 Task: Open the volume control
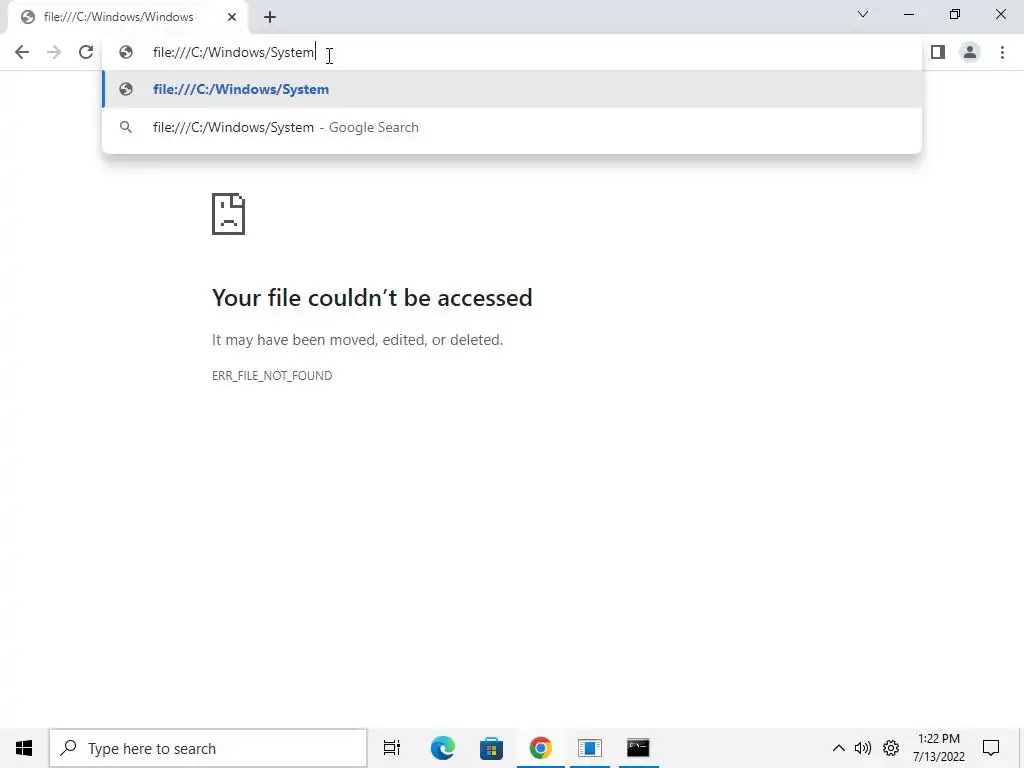(x=863, y=748)
